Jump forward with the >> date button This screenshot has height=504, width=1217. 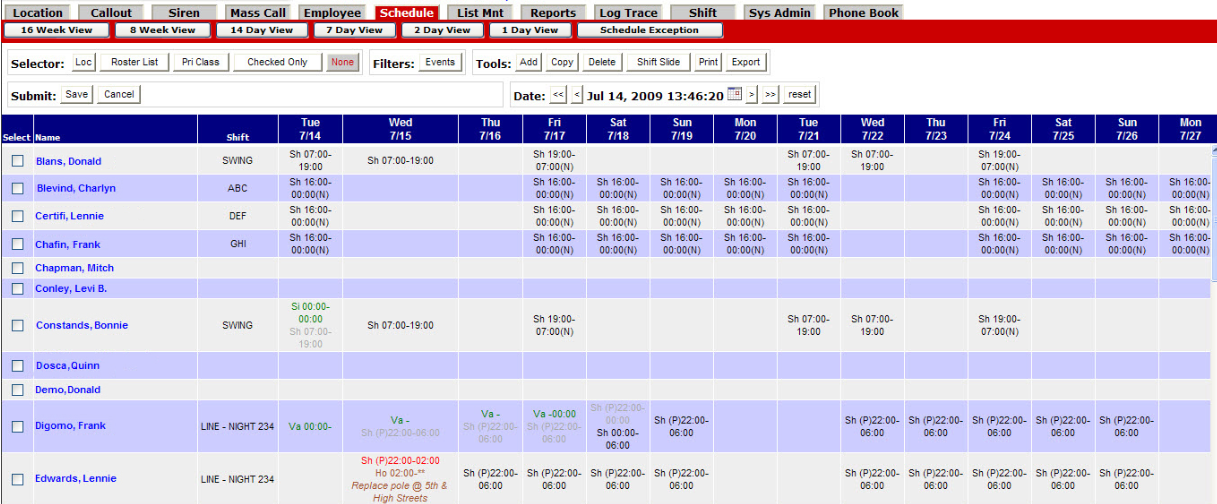769,94
